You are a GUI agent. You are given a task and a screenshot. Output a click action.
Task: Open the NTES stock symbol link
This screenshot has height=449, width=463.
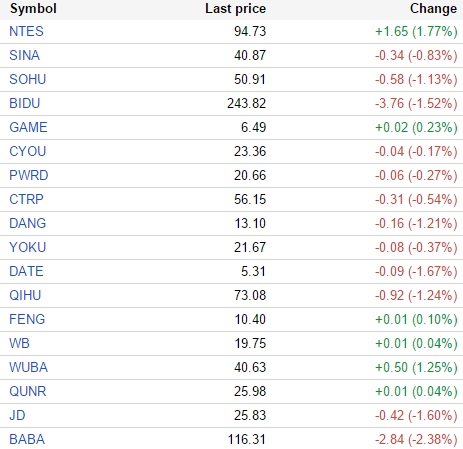tap(26, 31)
